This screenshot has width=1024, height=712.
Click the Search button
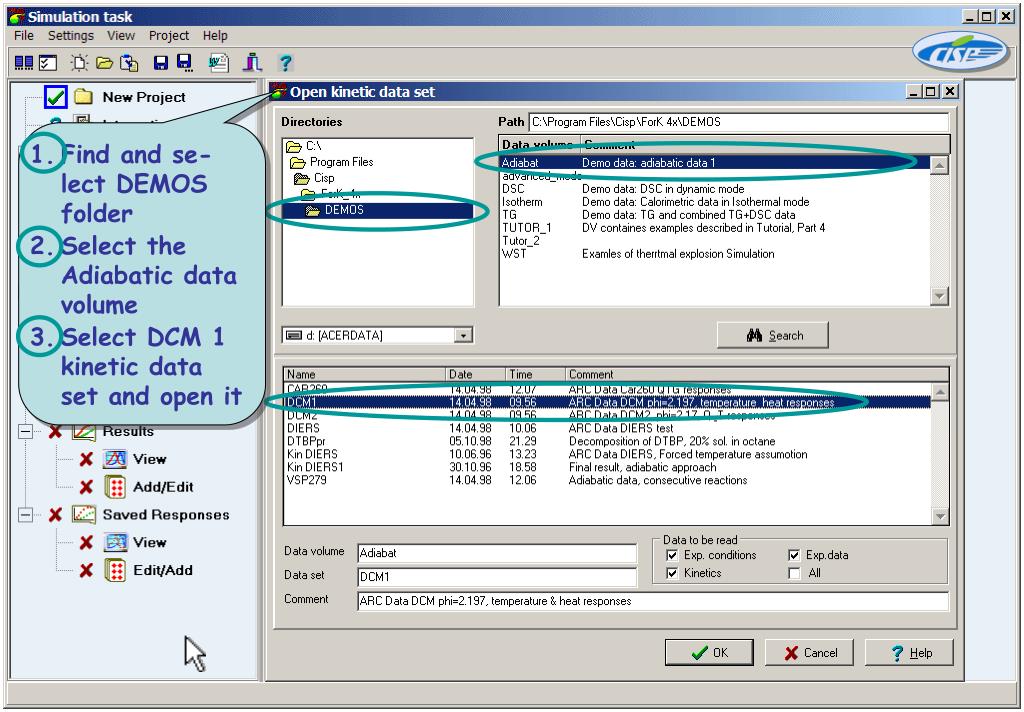coord(773,336)
